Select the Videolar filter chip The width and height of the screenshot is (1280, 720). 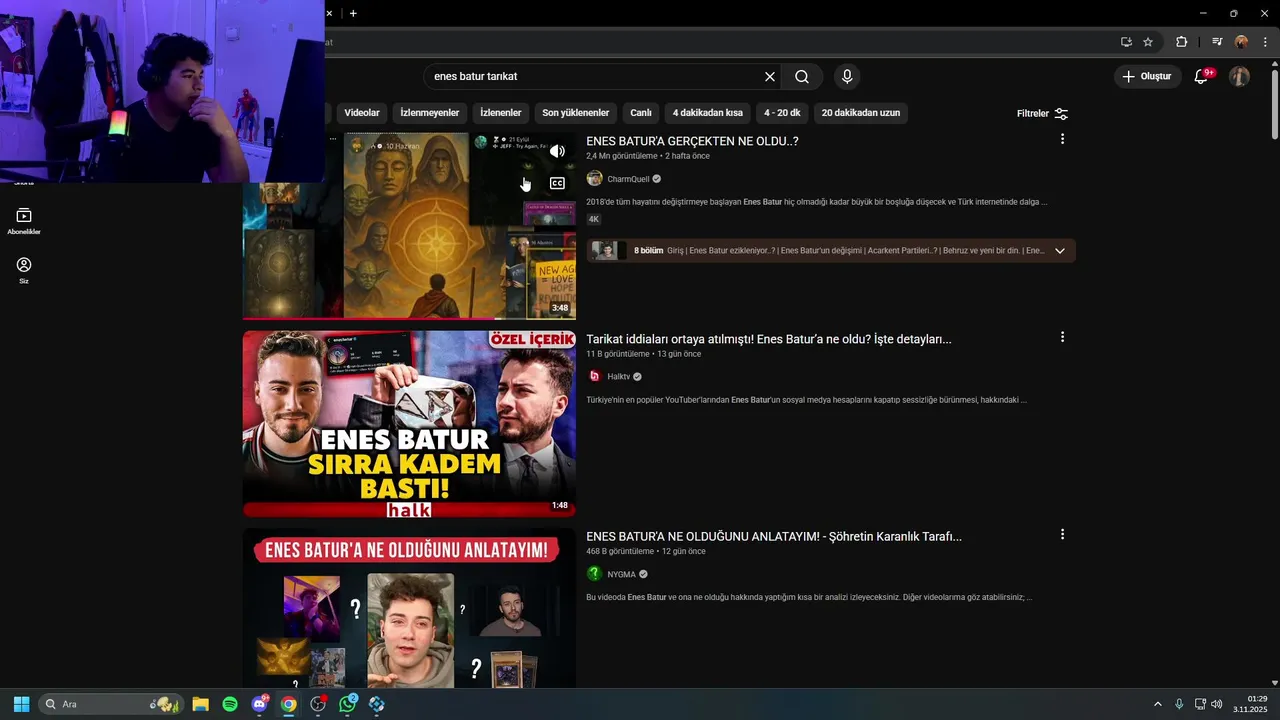point(362,113)
